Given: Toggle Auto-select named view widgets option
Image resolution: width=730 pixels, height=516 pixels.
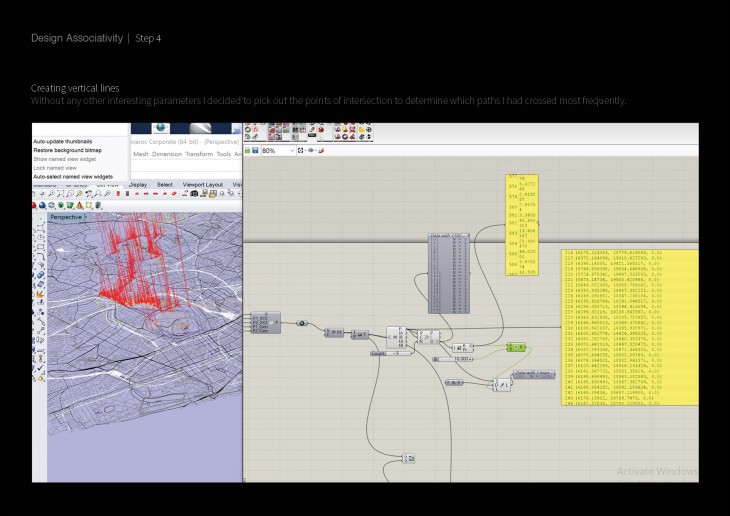Looking at the screenshot, I should 75,176.
